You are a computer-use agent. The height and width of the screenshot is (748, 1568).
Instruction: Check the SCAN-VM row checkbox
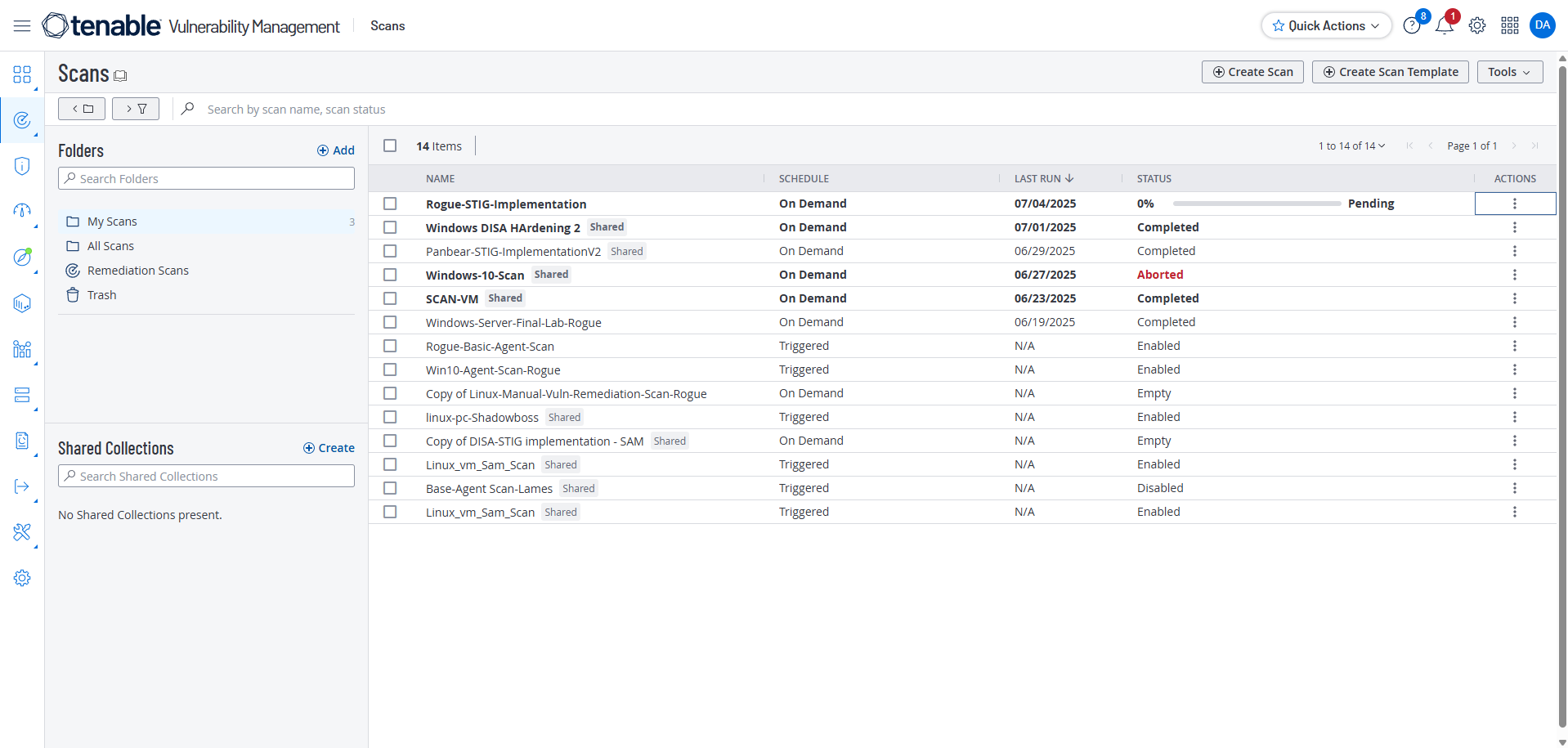[390, 298]
